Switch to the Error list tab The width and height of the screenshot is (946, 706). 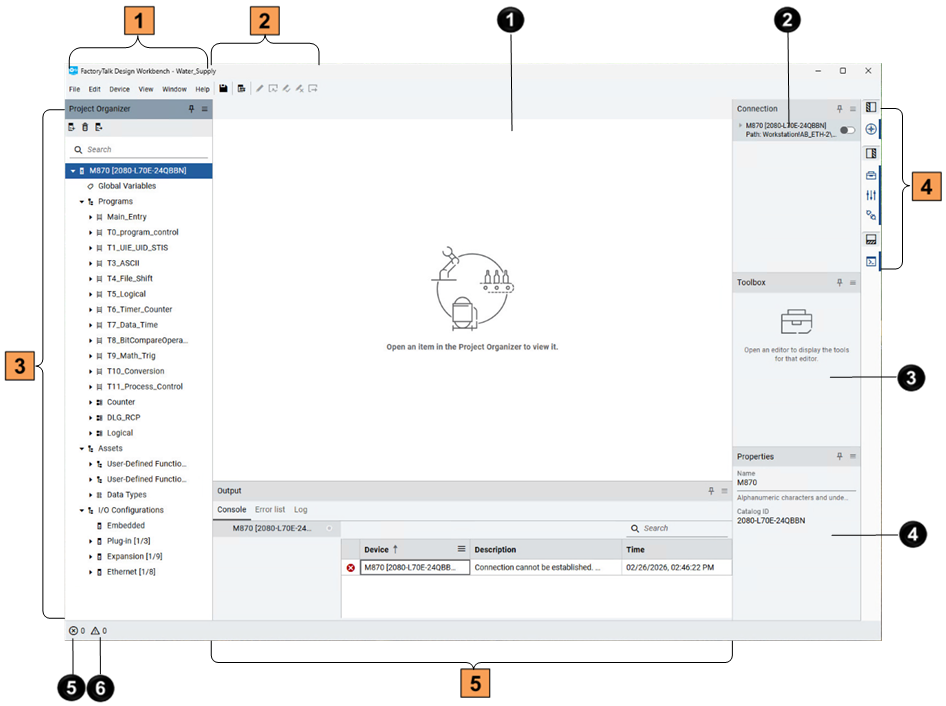point(270,510)
